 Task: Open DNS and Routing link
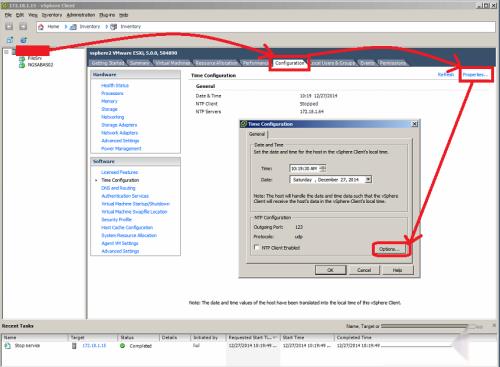[x=118, y=188]
